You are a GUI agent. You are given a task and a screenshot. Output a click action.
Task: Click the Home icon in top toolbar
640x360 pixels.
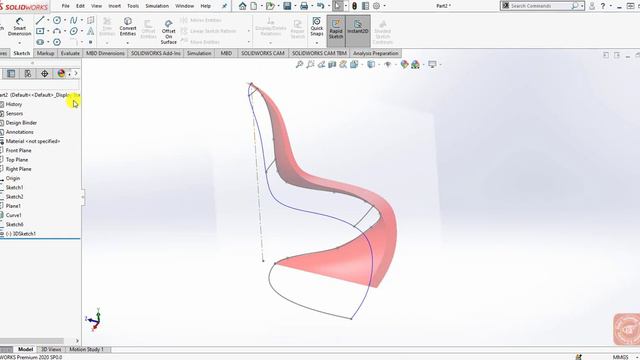tap(242, 6)
